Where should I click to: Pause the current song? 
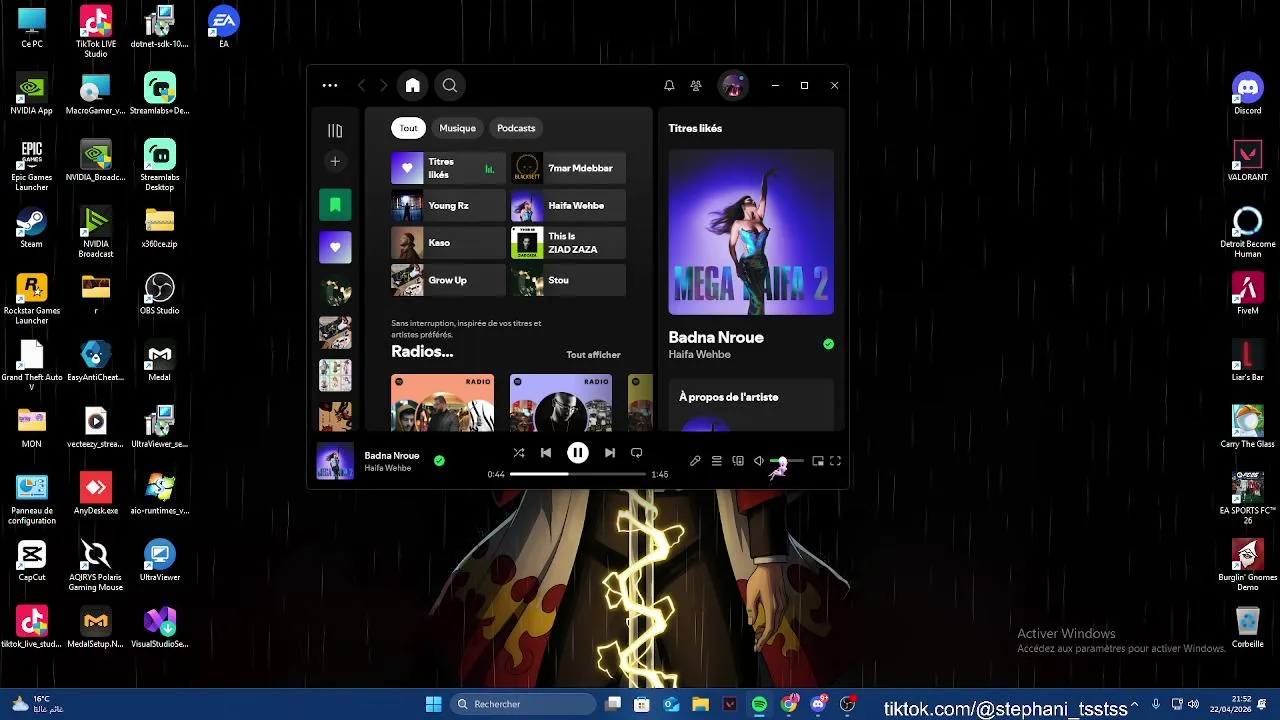pos(578,453)
